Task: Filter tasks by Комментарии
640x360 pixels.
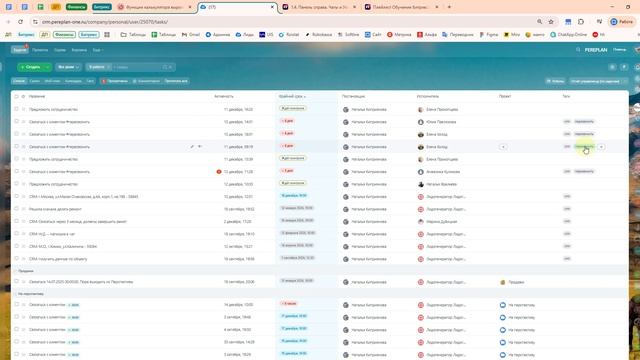Action: point(146,81)
